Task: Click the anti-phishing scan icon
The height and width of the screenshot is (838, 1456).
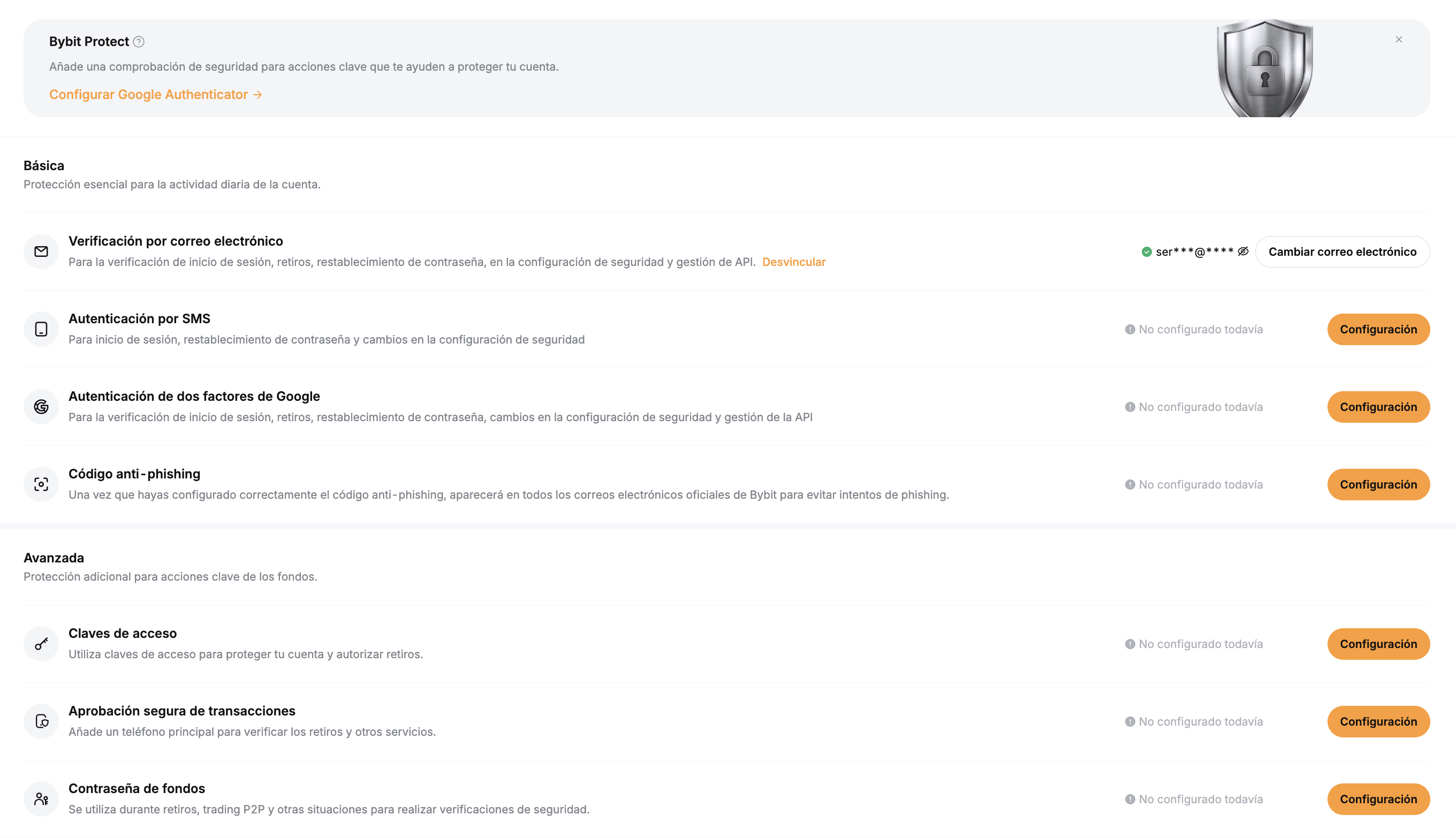Action: click(41, 485)
